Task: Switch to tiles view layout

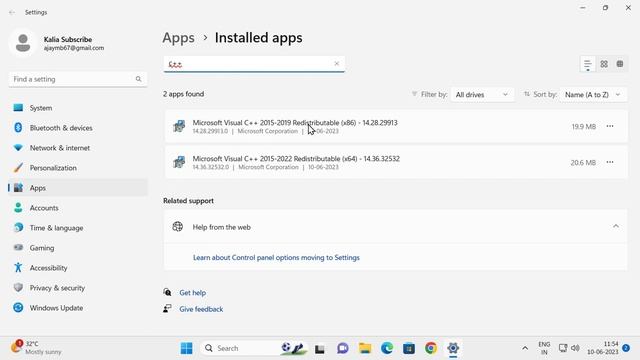Action: click(x=620, y=64)
